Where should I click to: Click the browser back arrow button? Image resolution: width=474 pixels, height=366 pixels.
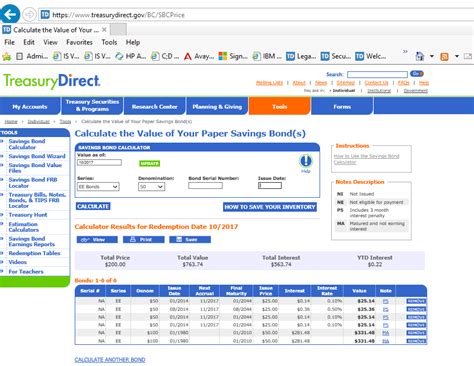pos(10,14)
